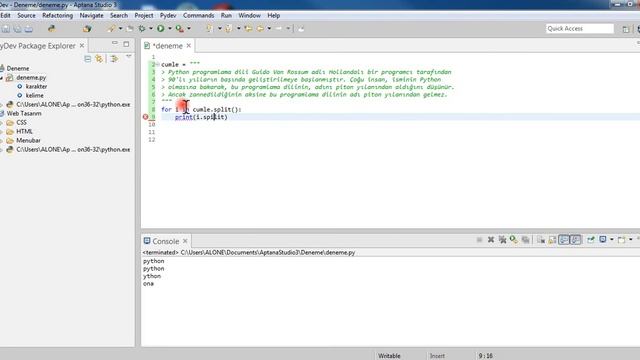Clear the console output

click(x=541, y=240)
